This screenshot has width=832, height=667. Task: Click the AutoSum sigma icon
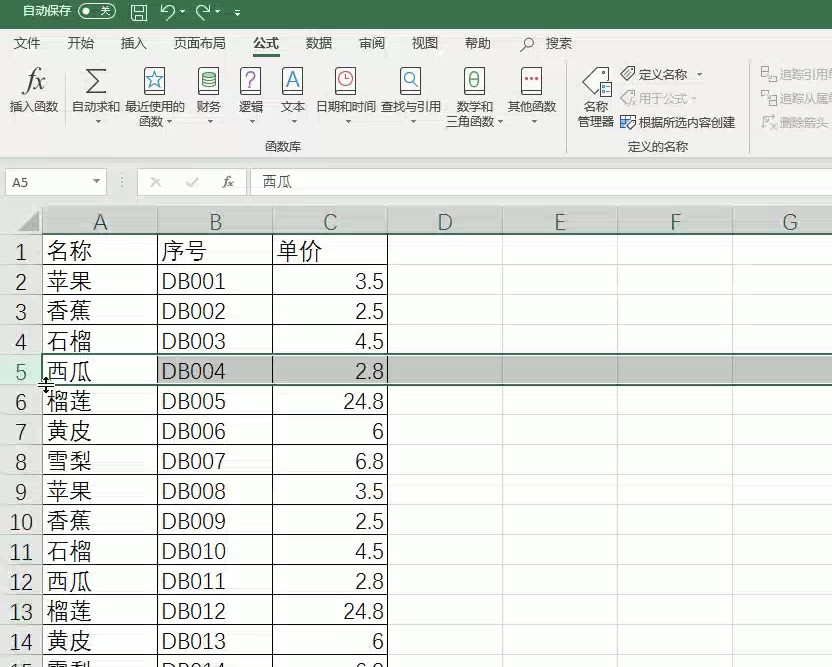point(96,82)
